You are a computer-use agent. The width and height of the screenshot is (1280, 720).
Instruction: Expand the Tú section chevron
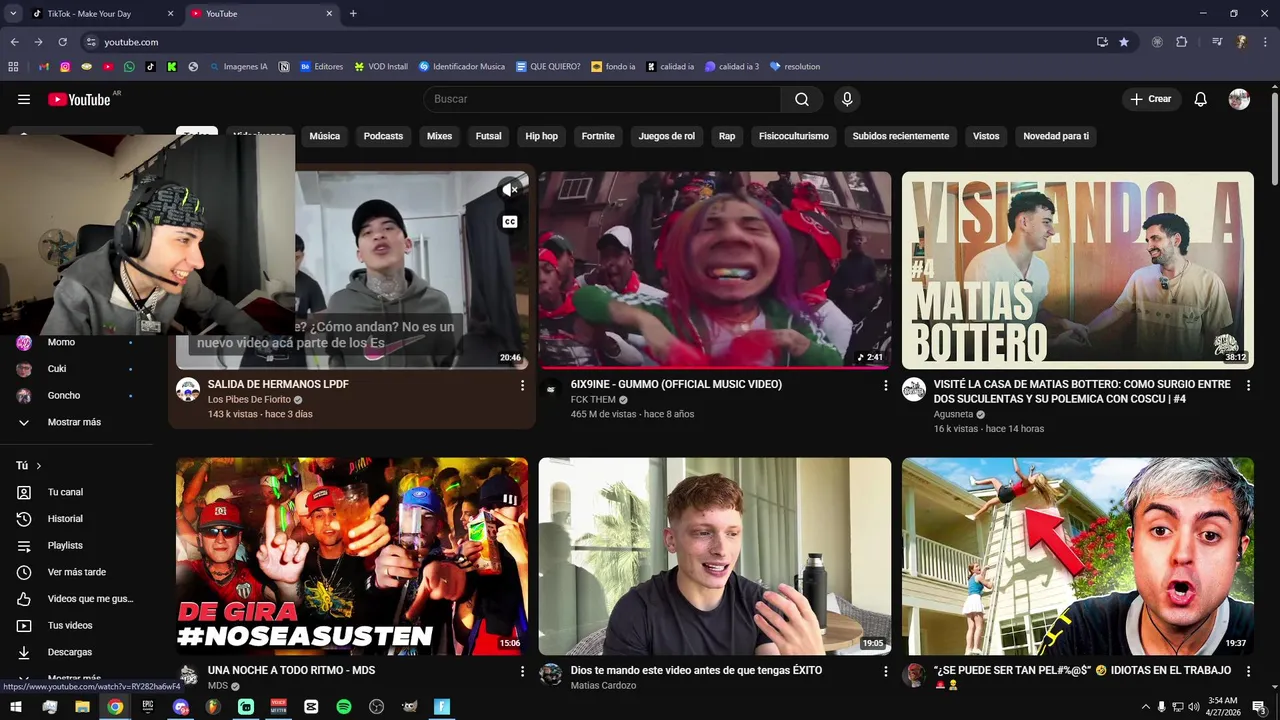pyautogui.click(x=39, y=466)
